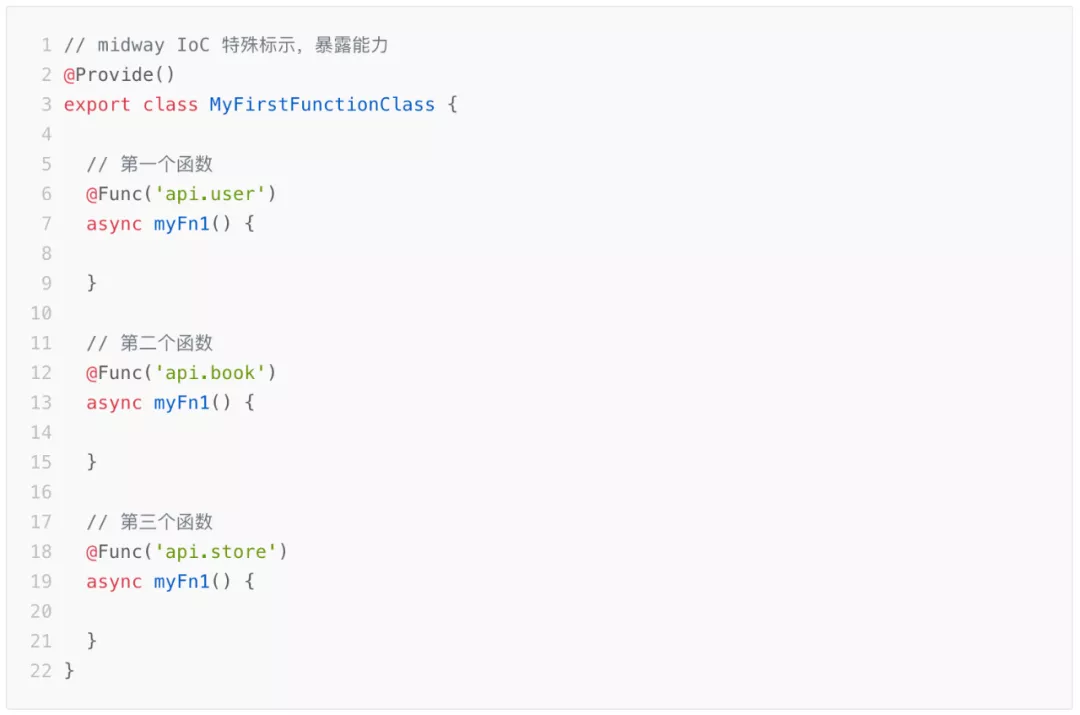Click the @Provide() decorator text
The height and width of the screenshot is (715, 1080).
point(118,74)
